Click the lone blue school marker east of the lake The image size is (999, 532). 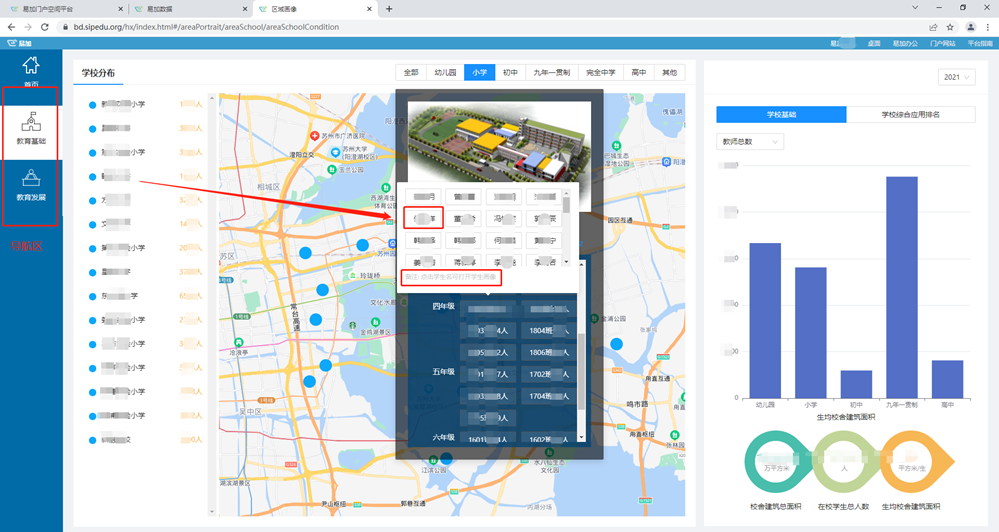(616, 344)
